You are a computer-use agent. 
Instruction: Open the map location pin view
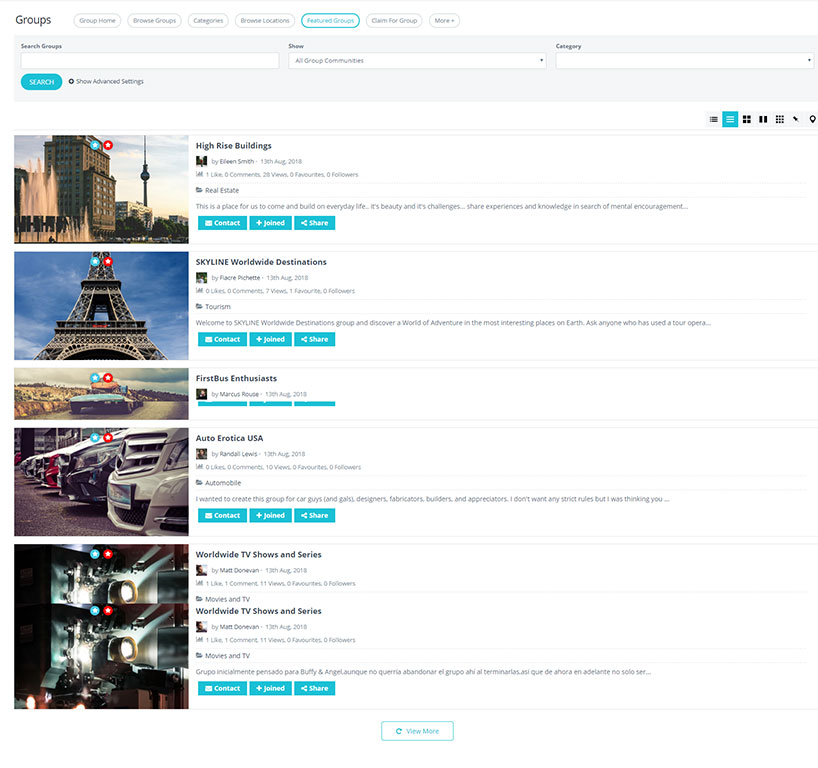coord(812,119)
